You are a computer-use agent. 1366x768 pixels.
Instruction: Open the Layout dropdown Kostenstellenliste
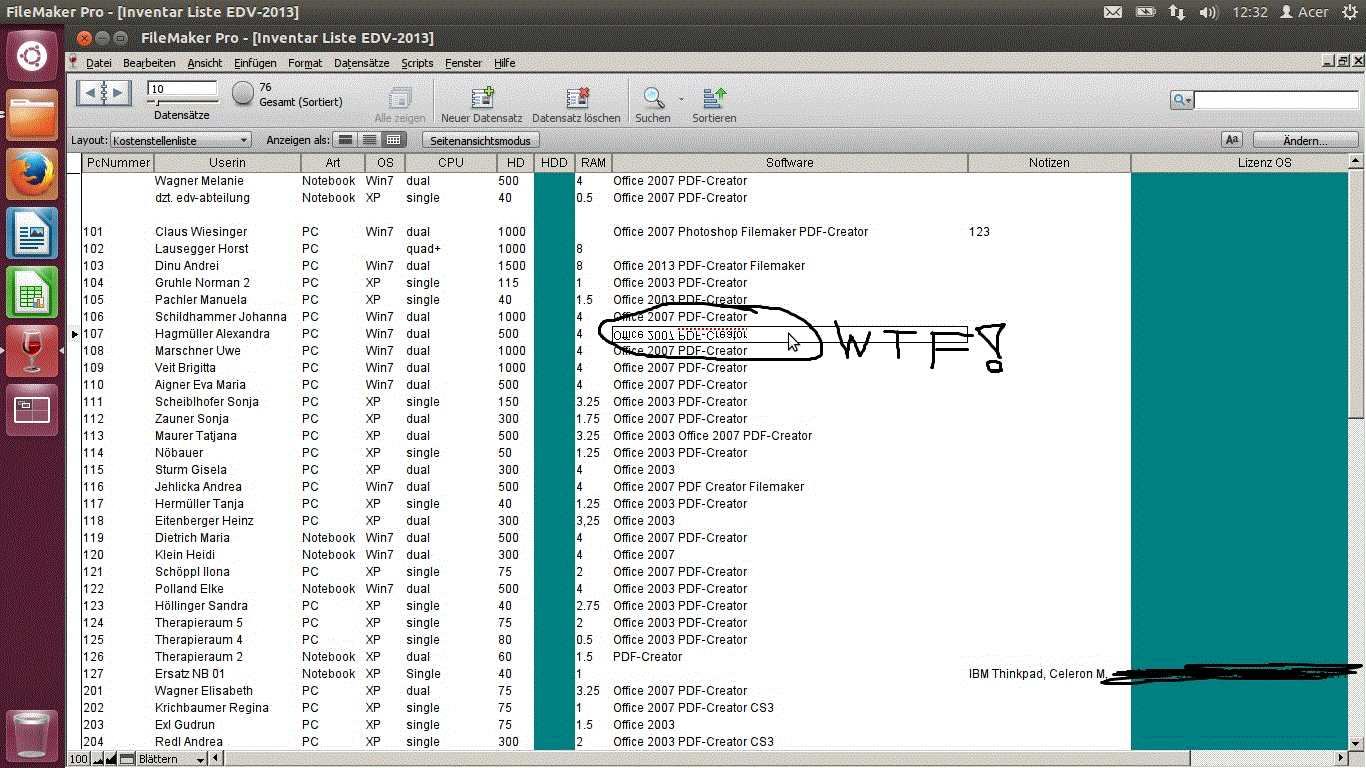click(x=180, y=141)
